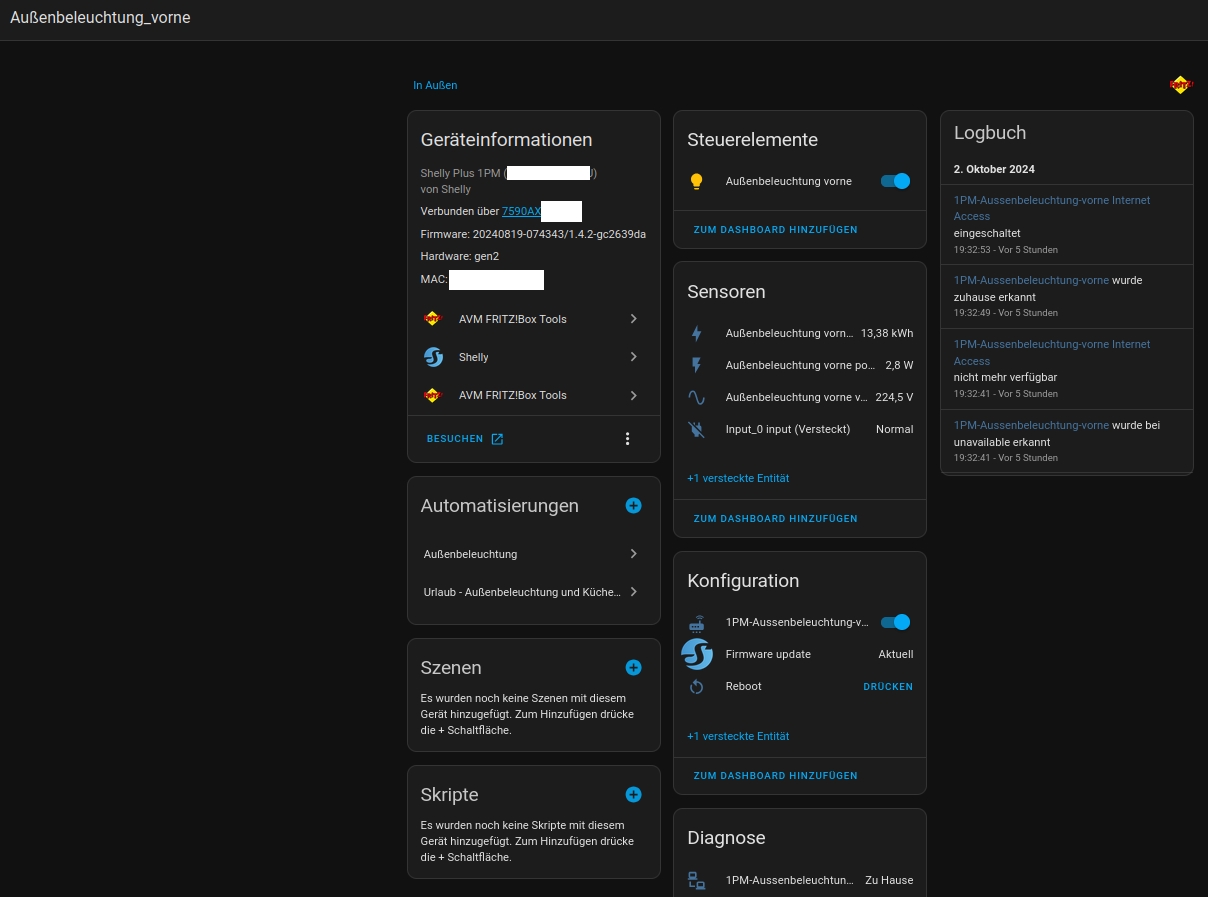Click the Shelly integration logo in Geräteinformationen
1208x897 pixels.
pos(433,357)
